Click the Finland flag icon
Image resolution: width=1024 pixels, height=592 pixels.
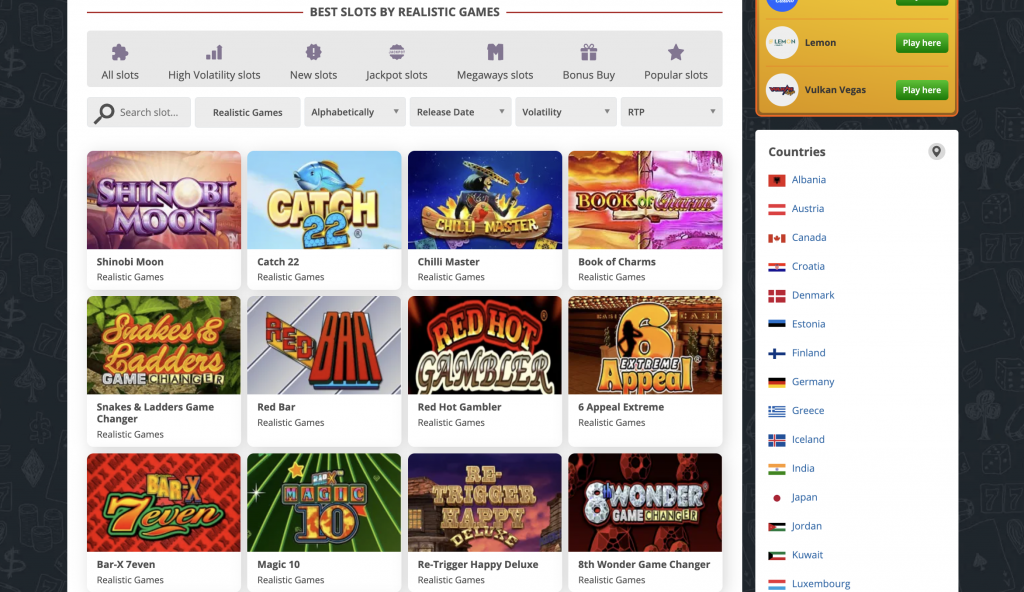pyautogui.click(x=776, y=354)
